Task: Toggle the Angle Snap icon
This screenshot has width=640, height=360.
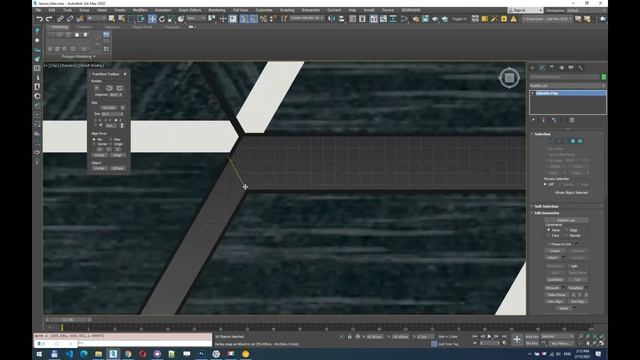Action: click(253, 19)
